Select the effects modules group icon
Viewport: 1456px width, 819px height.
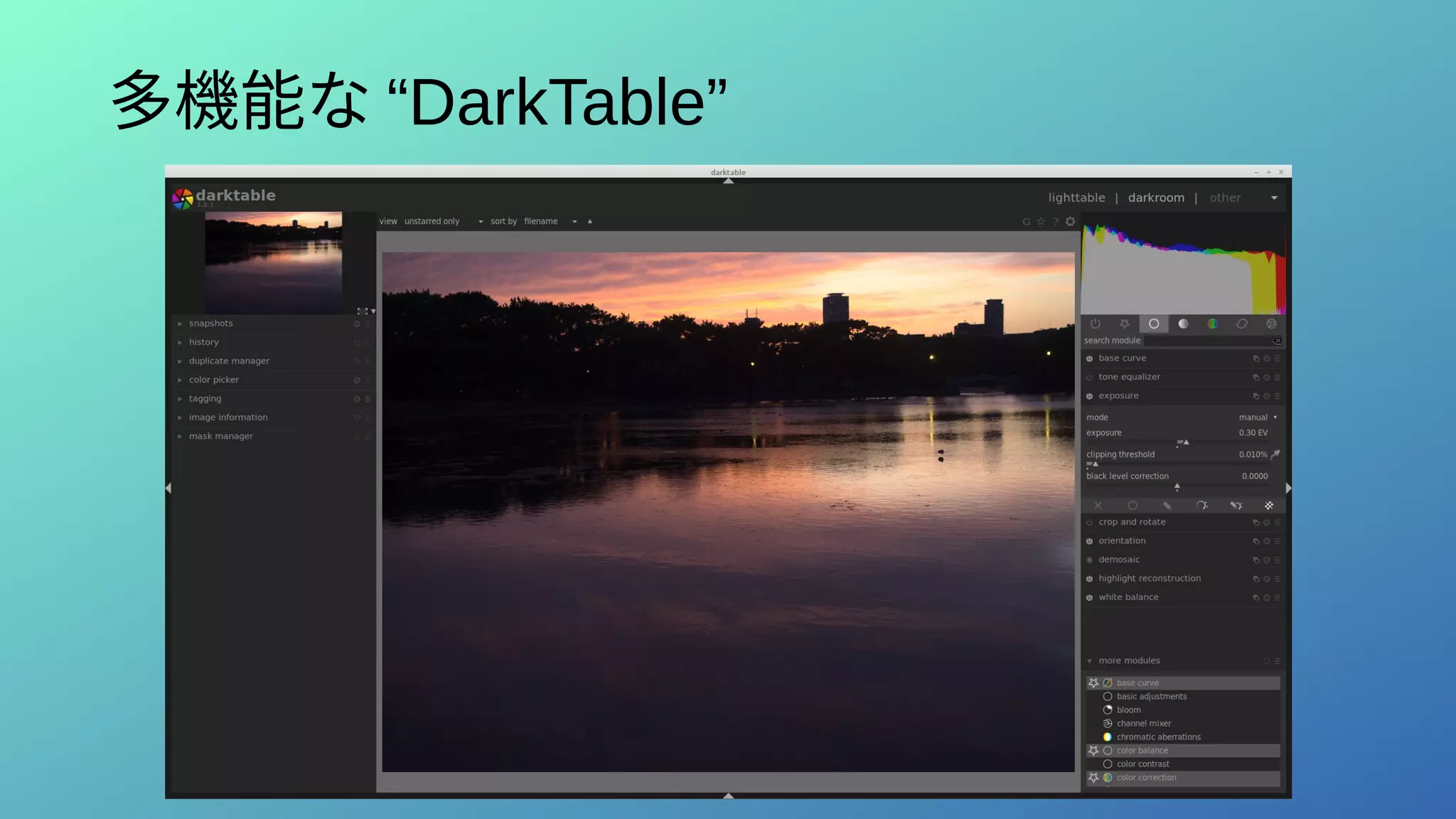(1271, 324)
